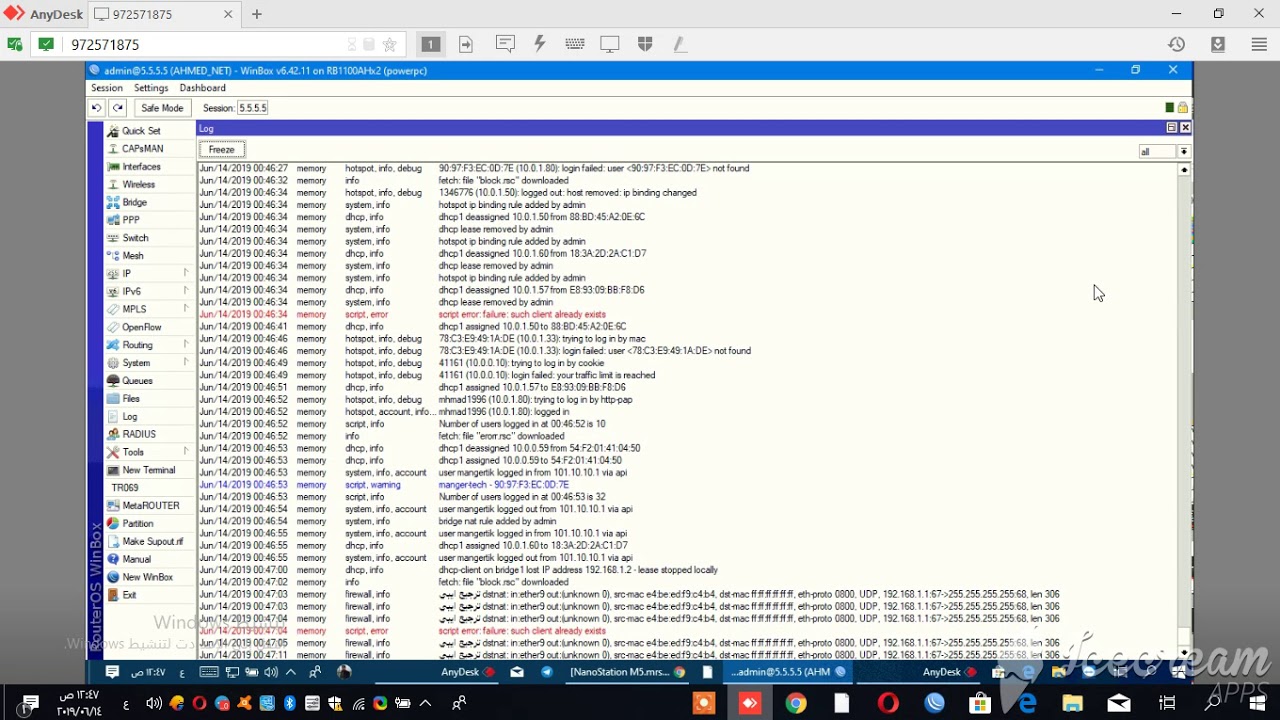Viewport: 1280px width, 720px height.
Task: Click Exit in WinBox sidebar
Action: (x=129, y=595)
